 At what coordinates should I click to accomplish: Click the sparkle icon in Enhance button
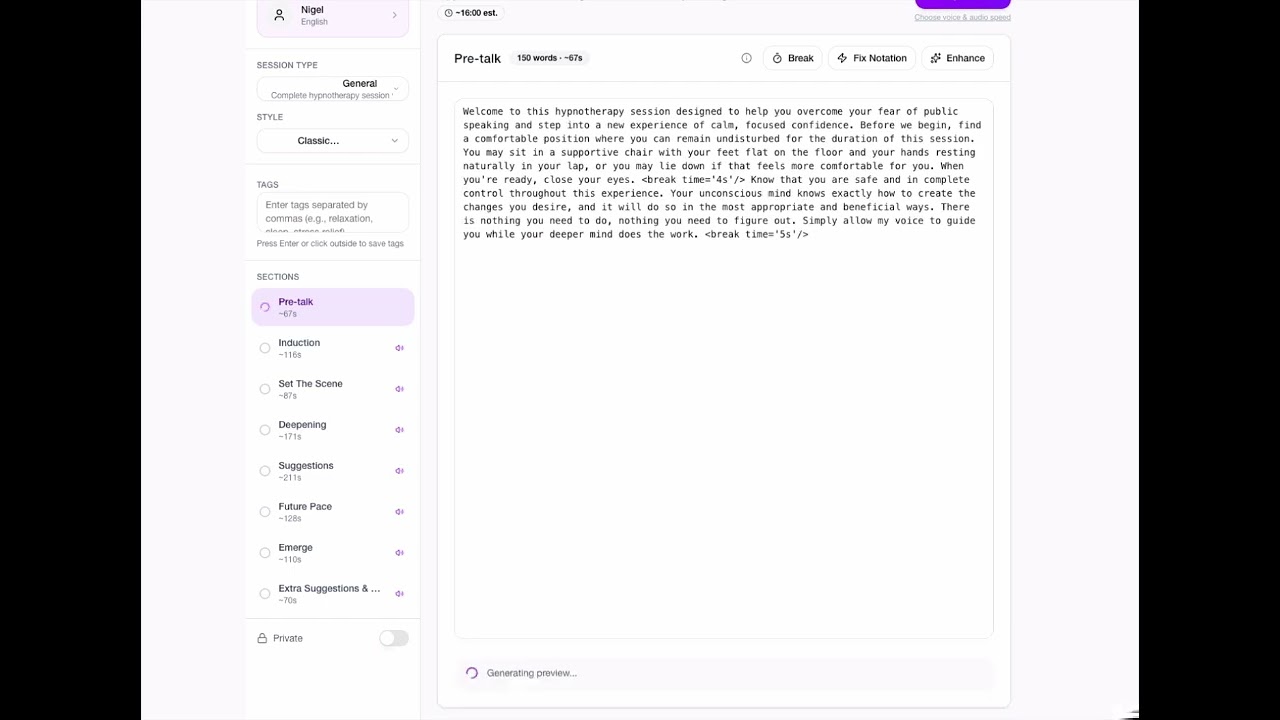click(x=936, y=58)
